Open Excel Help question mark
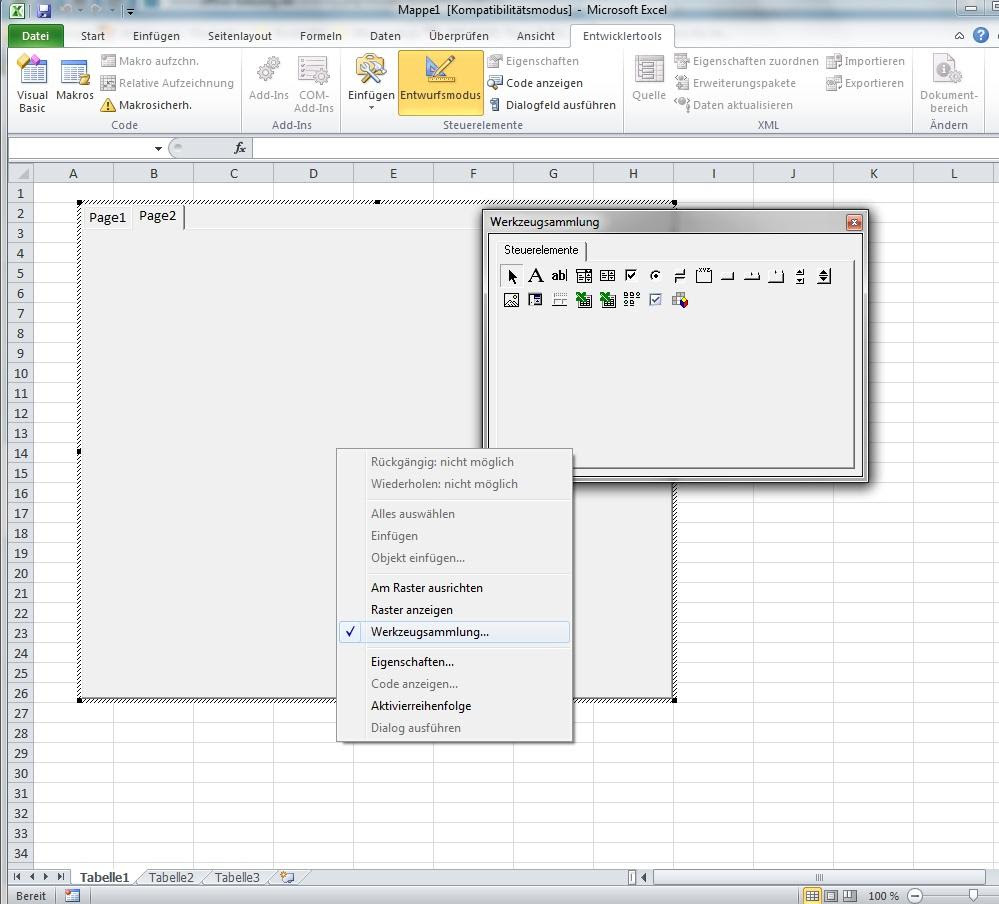The image size is (999, 904). (x=981, y=36)
